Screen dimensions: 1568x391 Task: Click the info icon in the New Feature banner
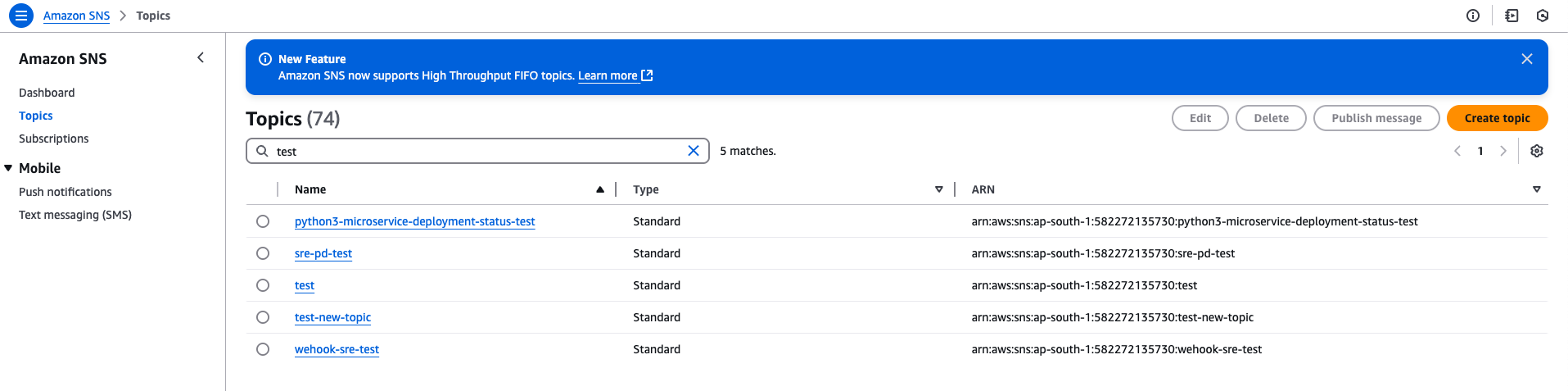tap(265, 59)
